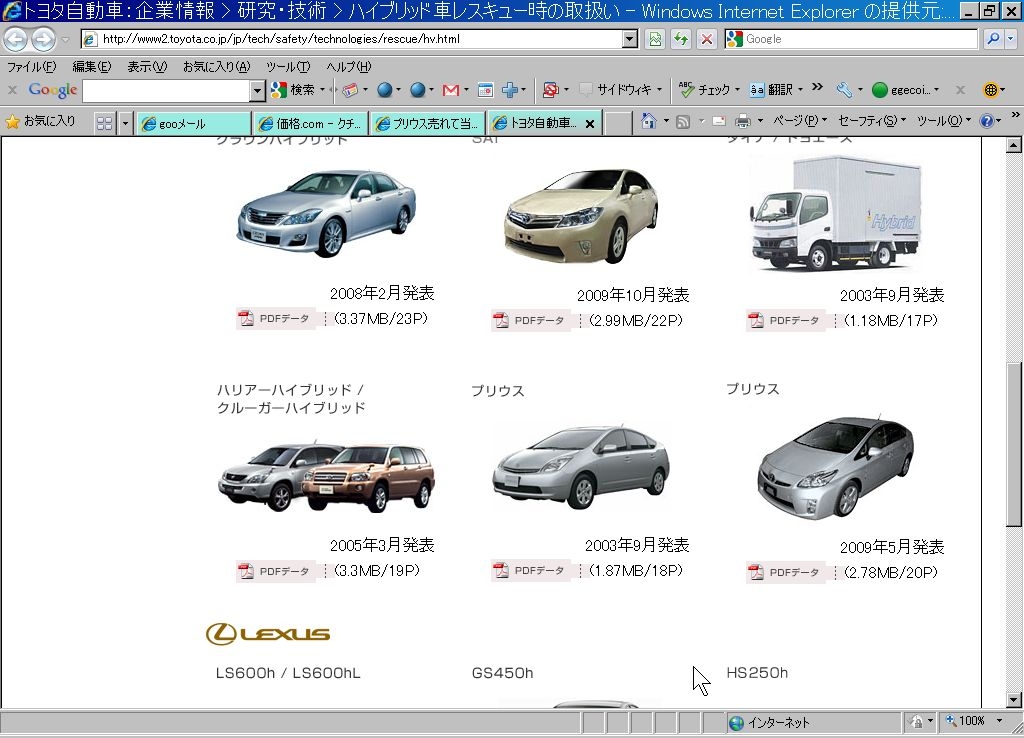The height and width of the screenshot is (738, 1024).
Task: Open the 編集(E) menu
Action: click(91, 67)
